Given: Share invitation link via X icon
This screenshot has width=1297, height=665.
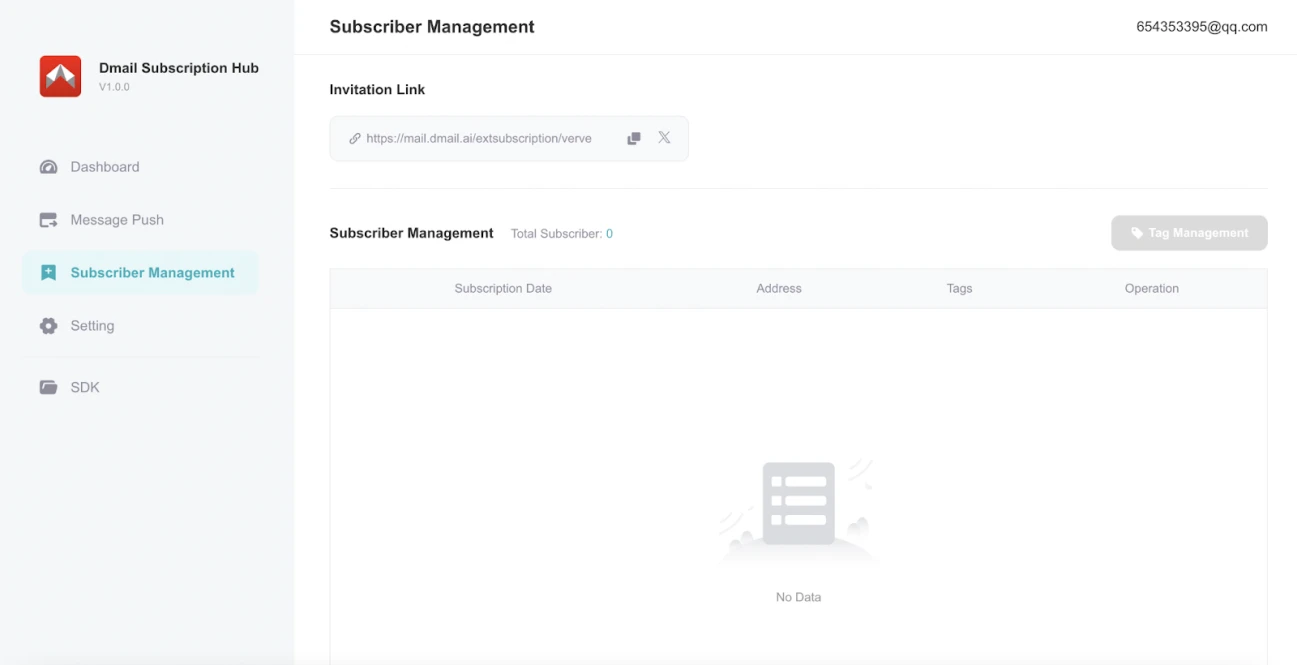Looking at the screenshot, I should click(664, 138).
